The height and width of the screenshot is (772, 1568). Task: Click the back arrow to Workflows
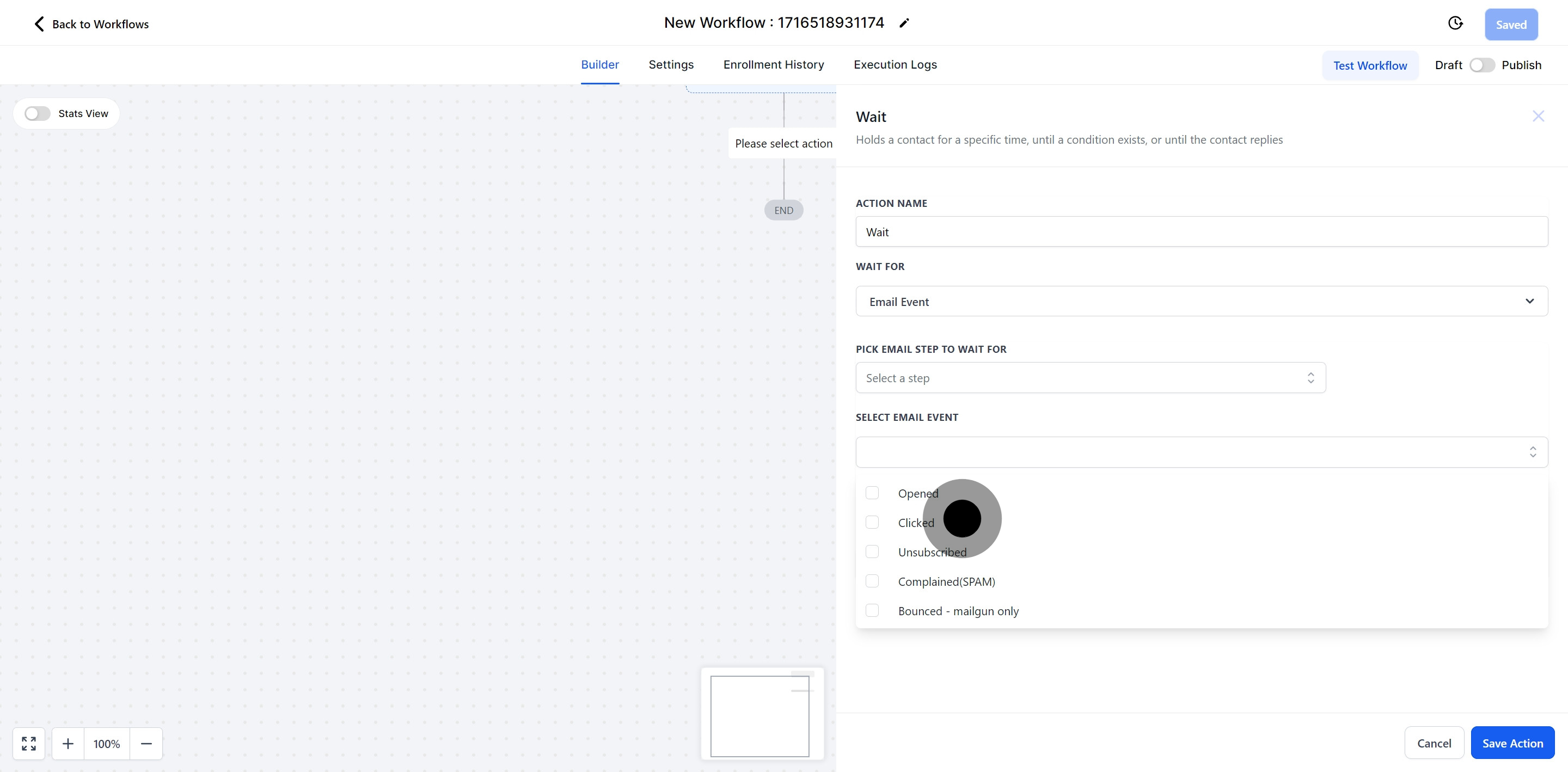pos(39,24)
